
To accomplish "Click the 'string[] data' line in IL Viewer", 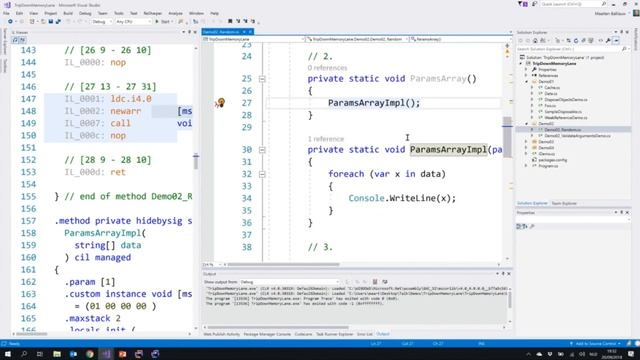I will pyautogui.click(x=108, y=245).
